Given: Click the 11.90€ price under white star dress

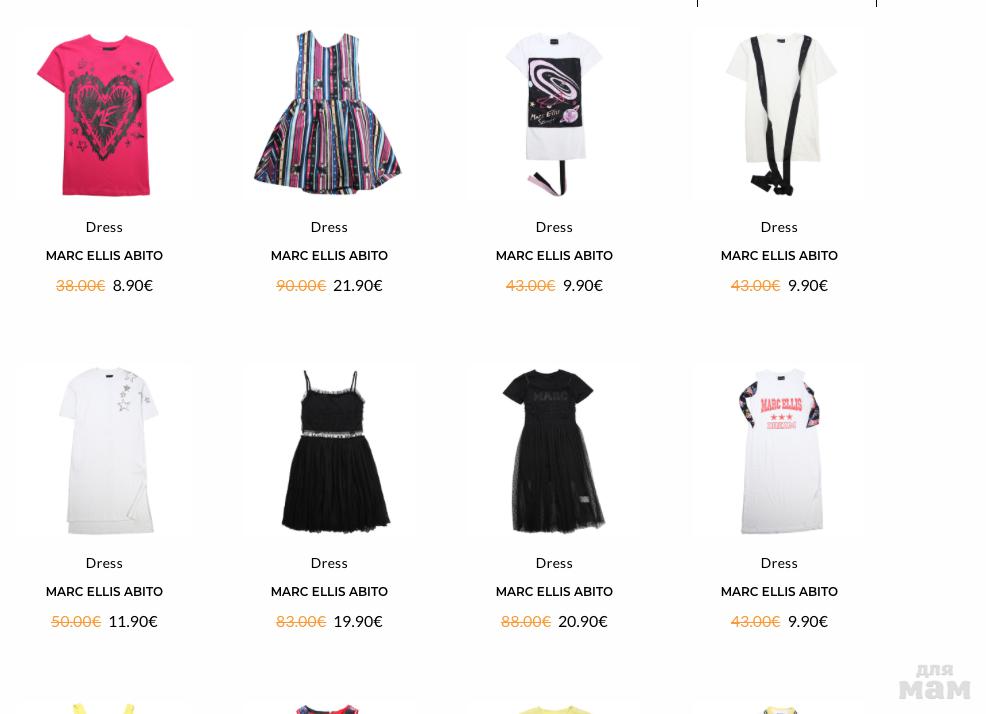Looking at the screenshot, I should (x=133, y=622).
